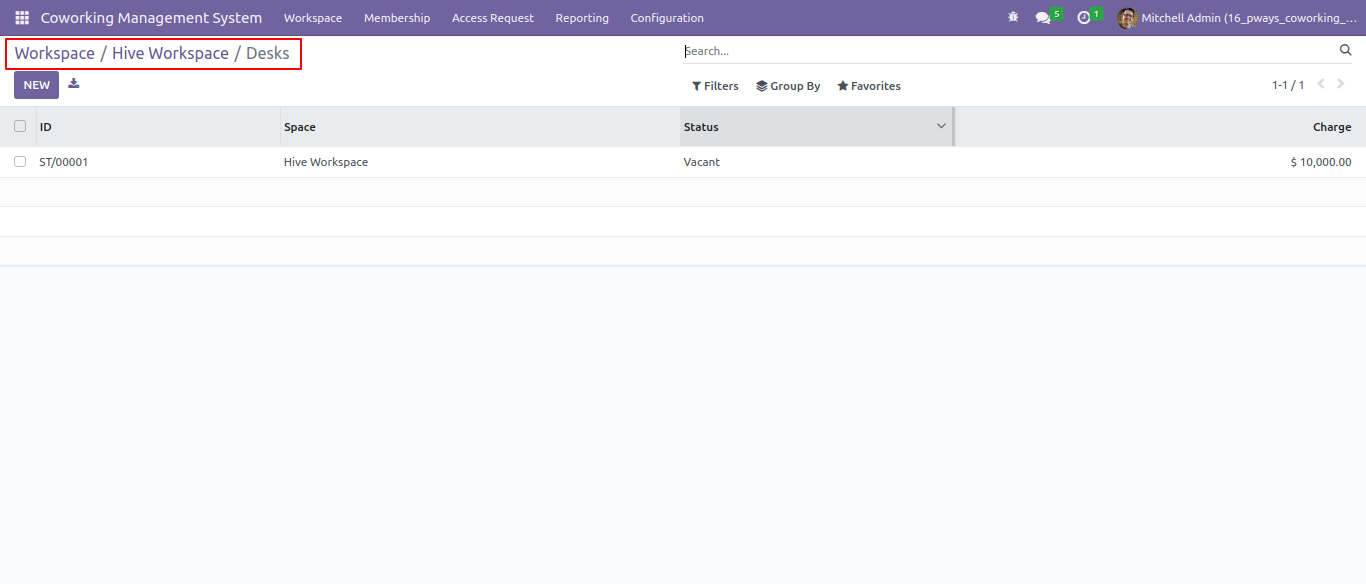Expand the Group By dropdown
This screenshot has height=584, width=1366.
[x=788, y=86]
